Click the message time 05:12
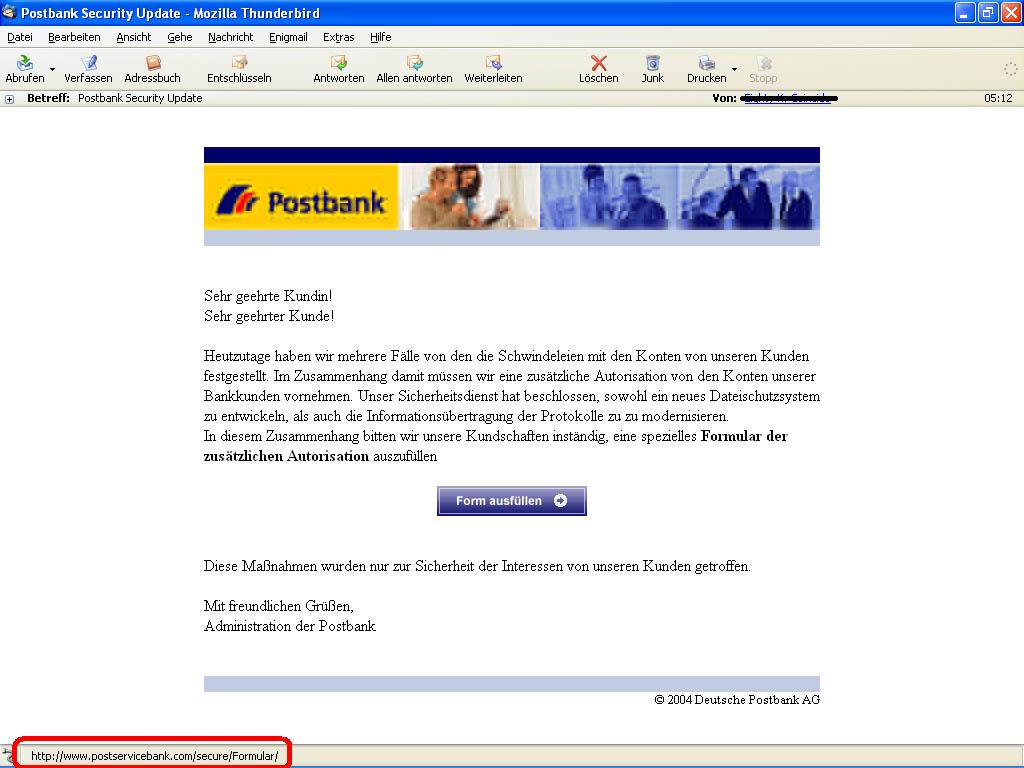This screenshot has height=768, width=1024. [998, 98]
